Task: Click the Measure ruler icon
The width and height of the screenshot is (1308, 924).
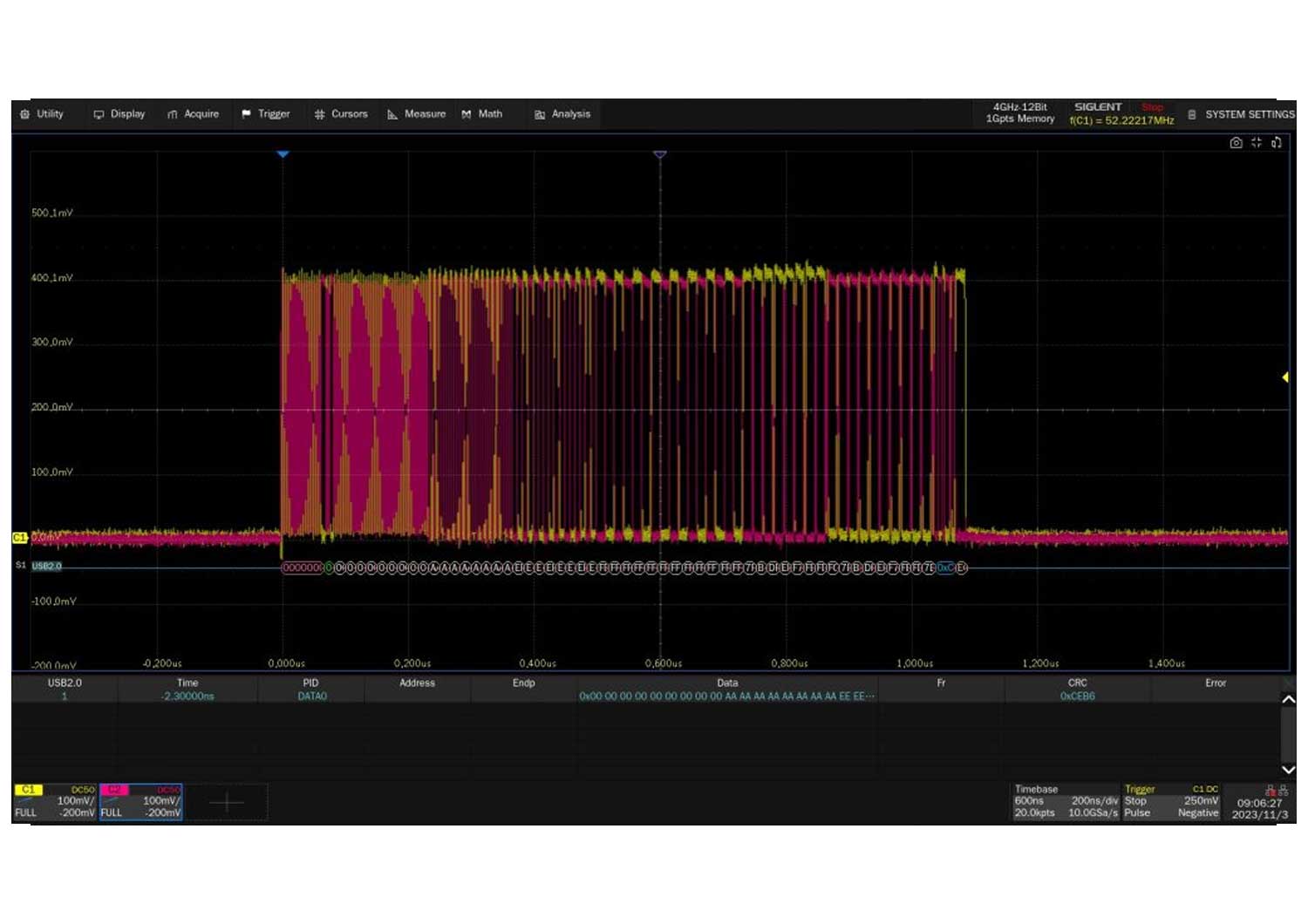Action: point(392,114)
